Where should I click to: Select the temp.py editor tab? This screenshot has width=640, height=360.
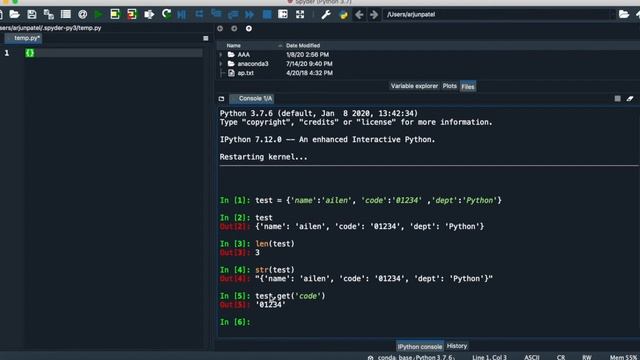click(x=24, y=38)
